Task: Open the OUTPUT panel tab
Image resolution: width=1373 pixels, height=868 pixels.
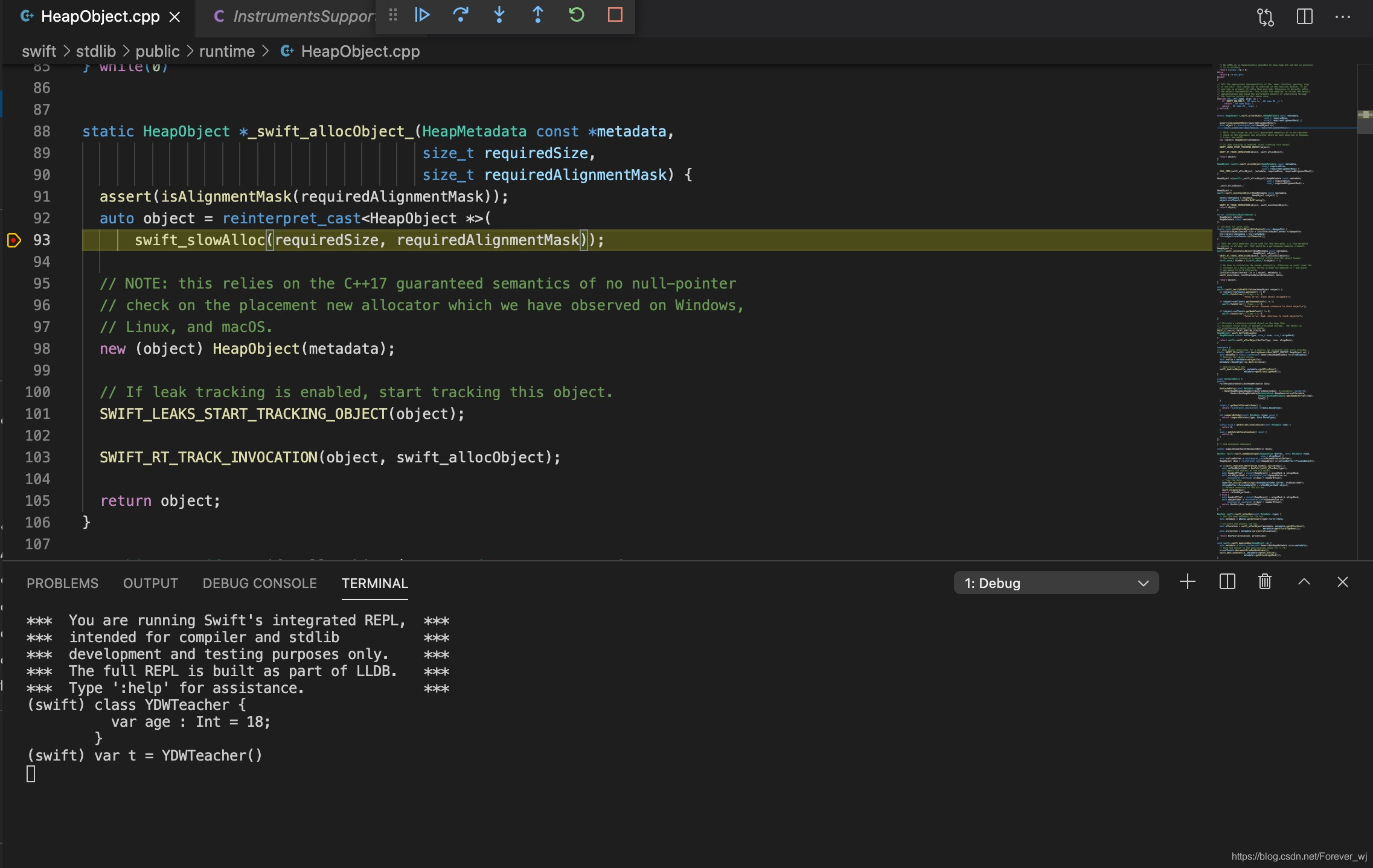Action: tap(150, 583)
